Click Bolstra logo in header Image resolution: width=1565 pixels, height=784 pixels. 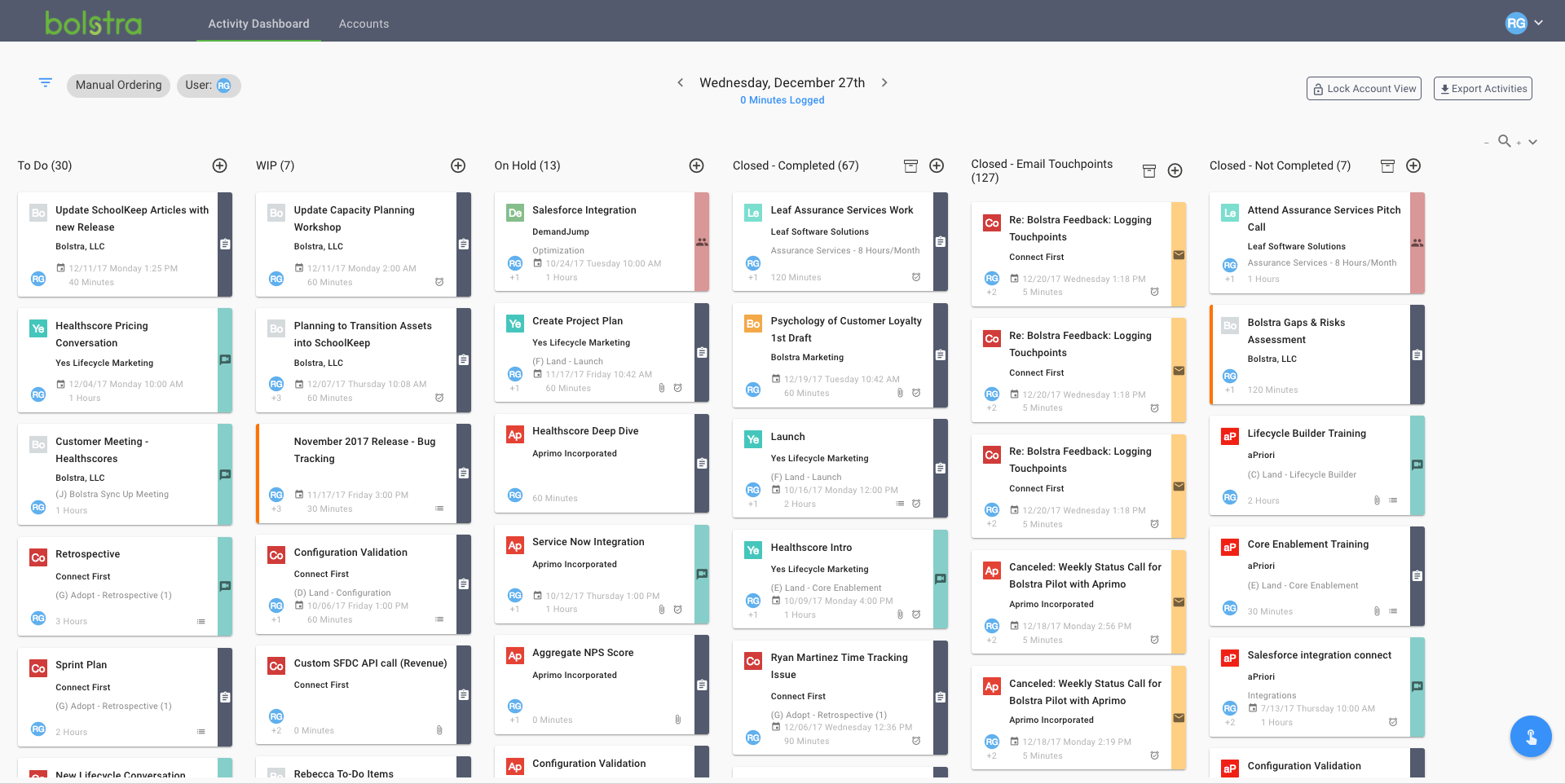pos(93,23)
